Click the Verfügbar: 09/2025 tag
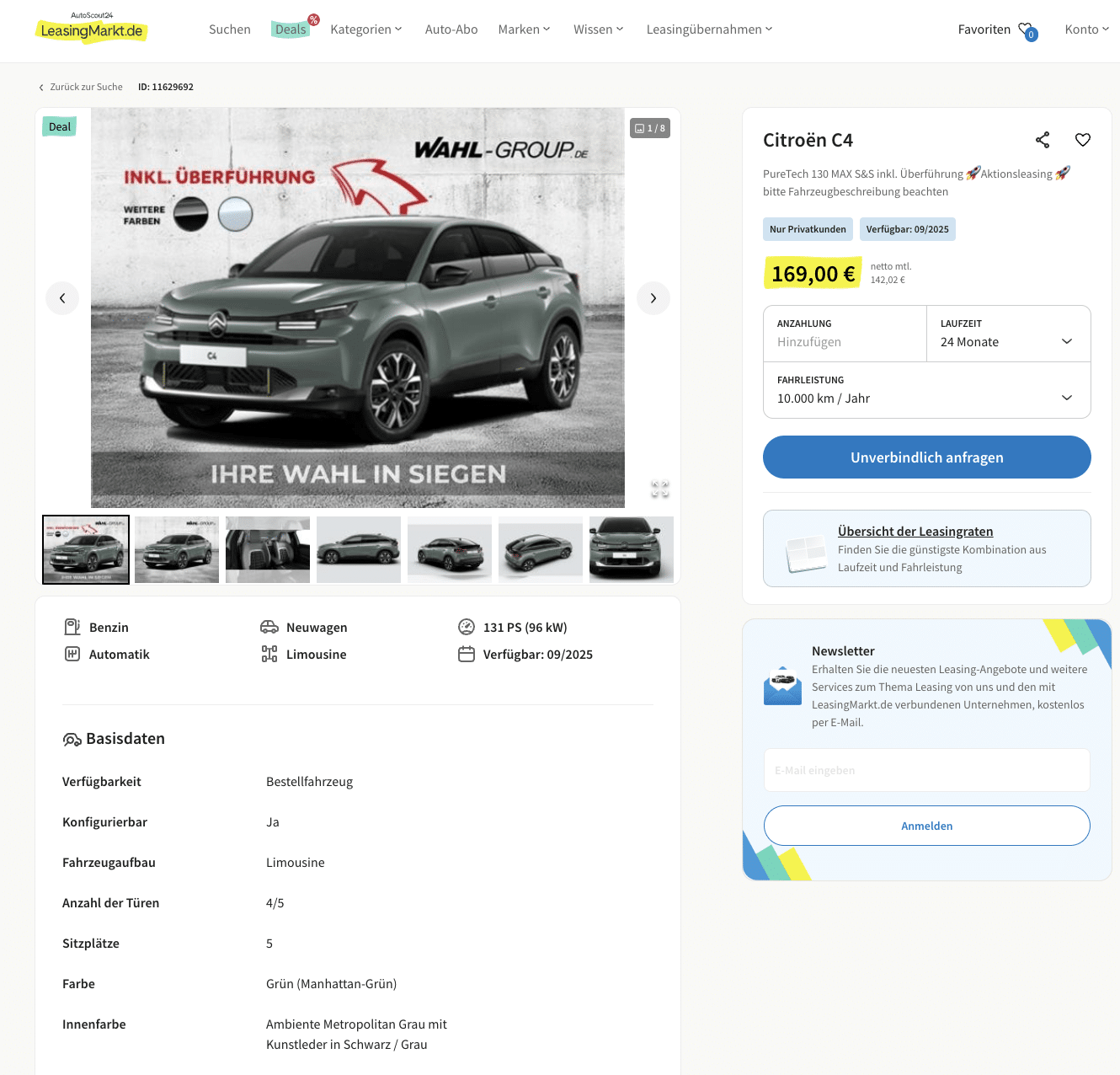This screenshot has height=1075, width=1120. coord(908,229)
